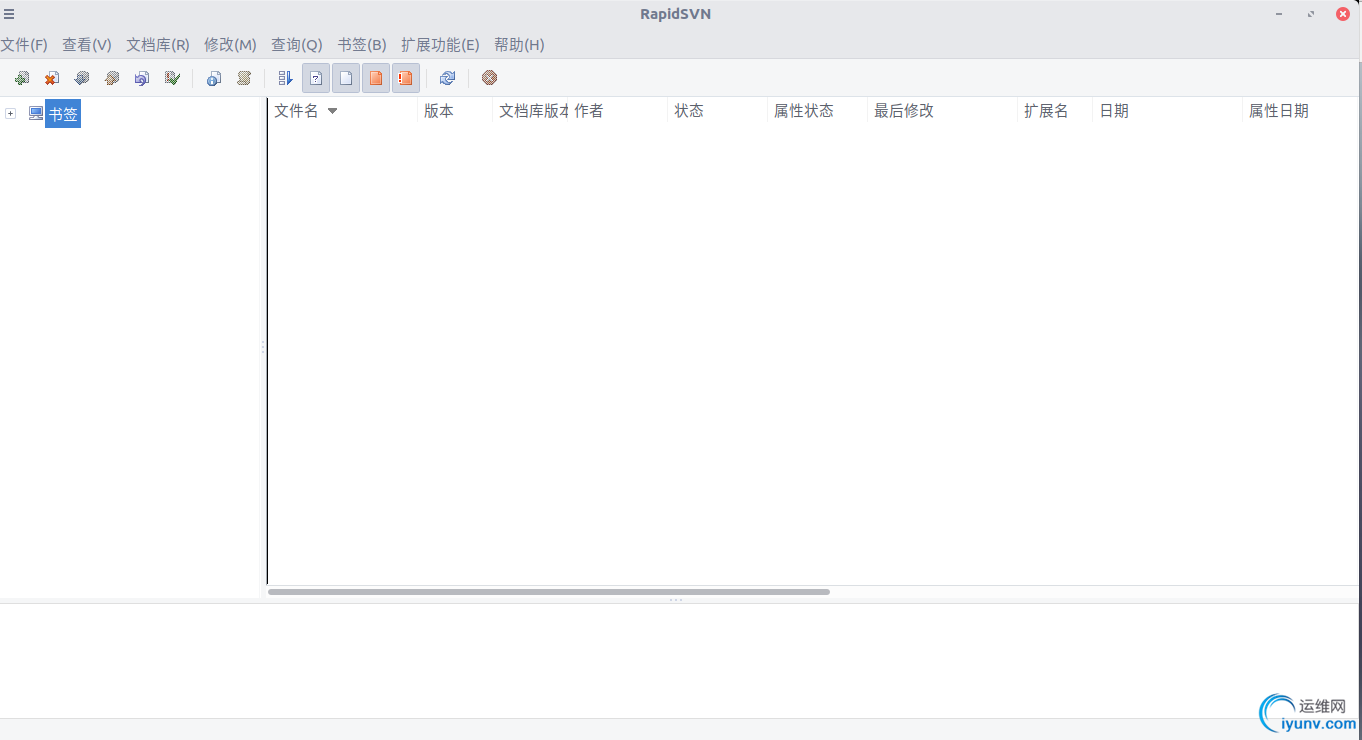Open the 查看(V) menu
1362x740 pixels.
click(87, 45)
